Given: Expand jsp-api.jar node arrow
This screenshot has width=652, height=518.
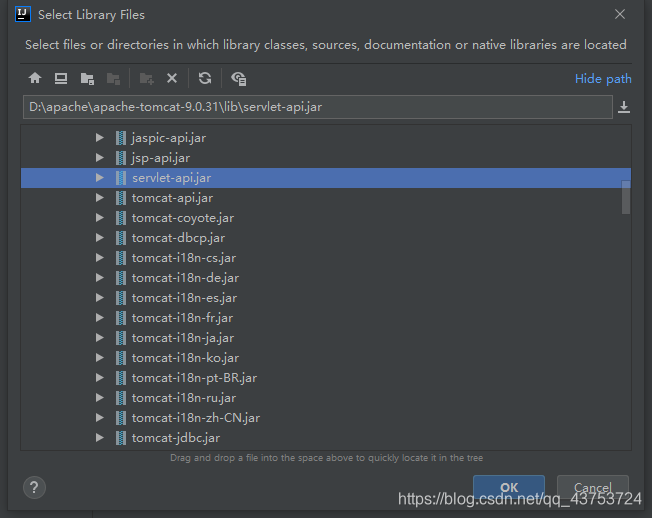Looking at the screenshot, I should tap(100, 158).
